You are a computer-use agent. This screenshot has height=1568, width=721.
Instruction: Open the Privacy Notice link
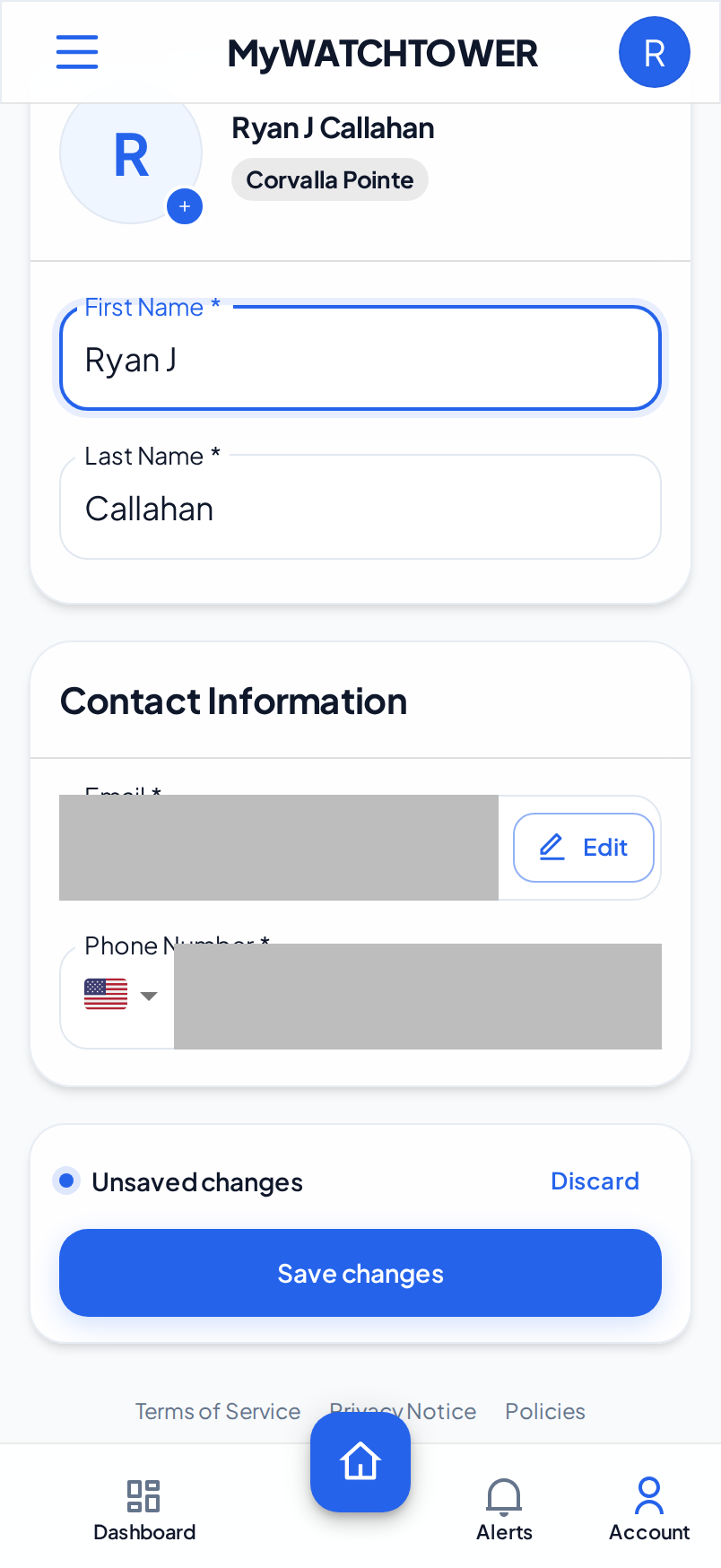tap(403, 1411)
